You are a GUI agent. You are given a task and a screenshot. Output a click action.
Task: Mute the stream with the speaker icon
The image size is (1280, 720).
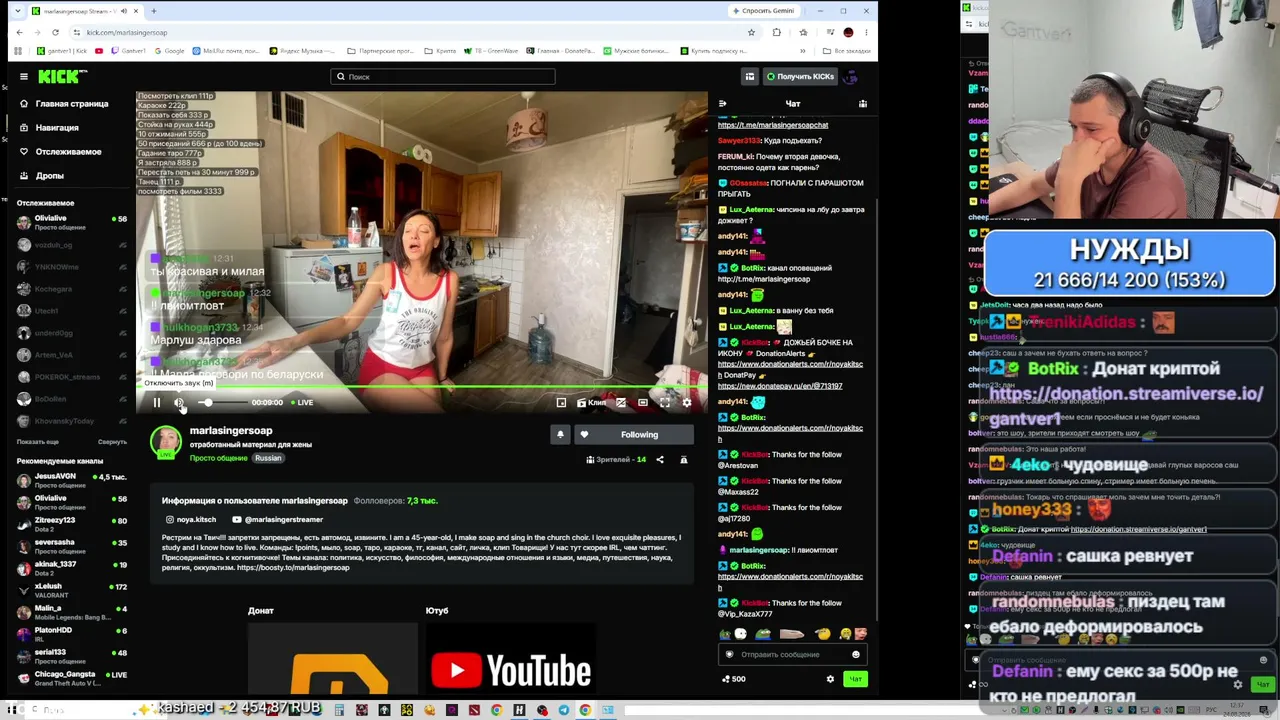[179, 403]
